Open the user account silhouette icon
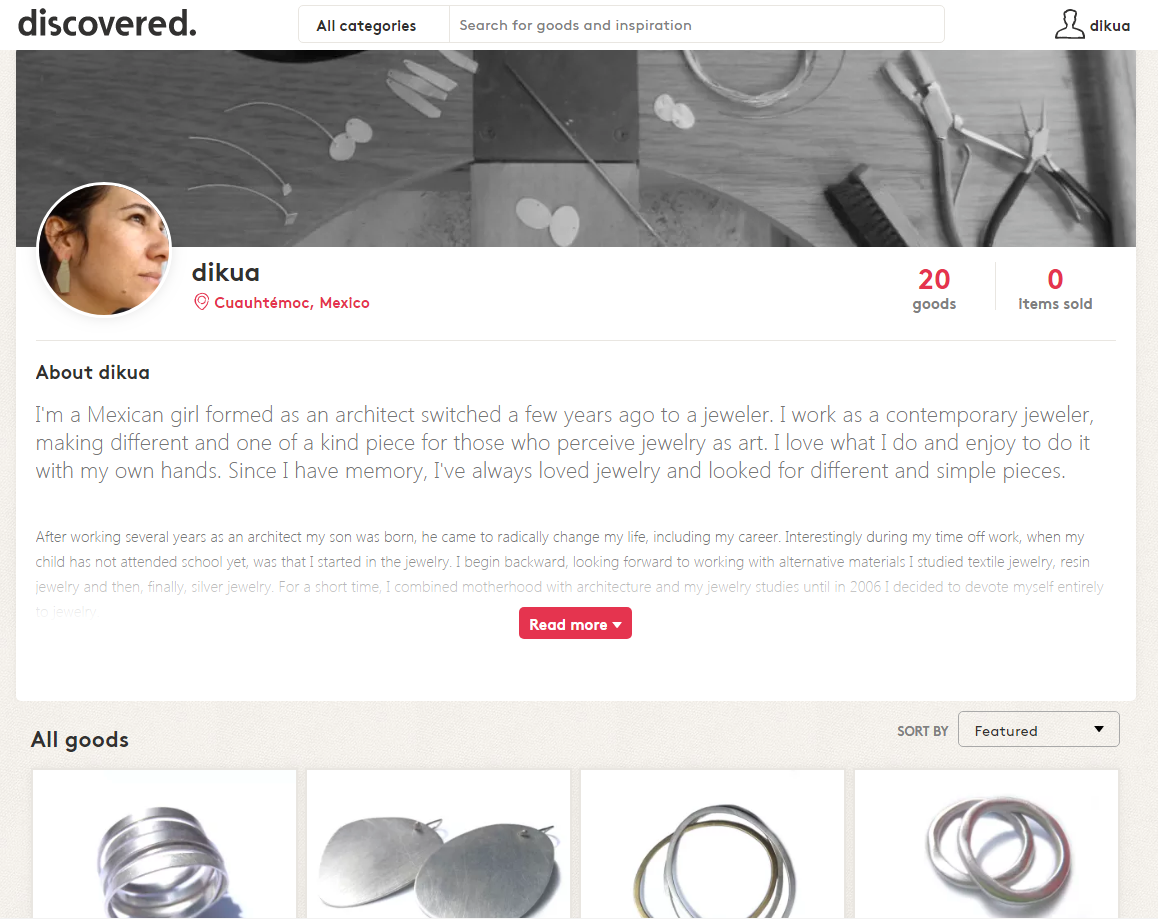 [x=1069, y=24]
